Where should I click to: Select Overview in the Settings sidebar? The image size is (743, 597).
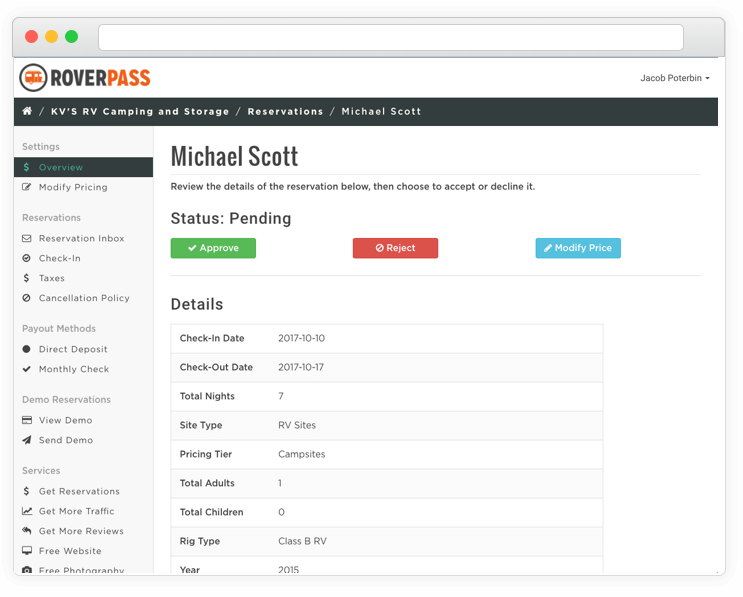coord(60,168)
